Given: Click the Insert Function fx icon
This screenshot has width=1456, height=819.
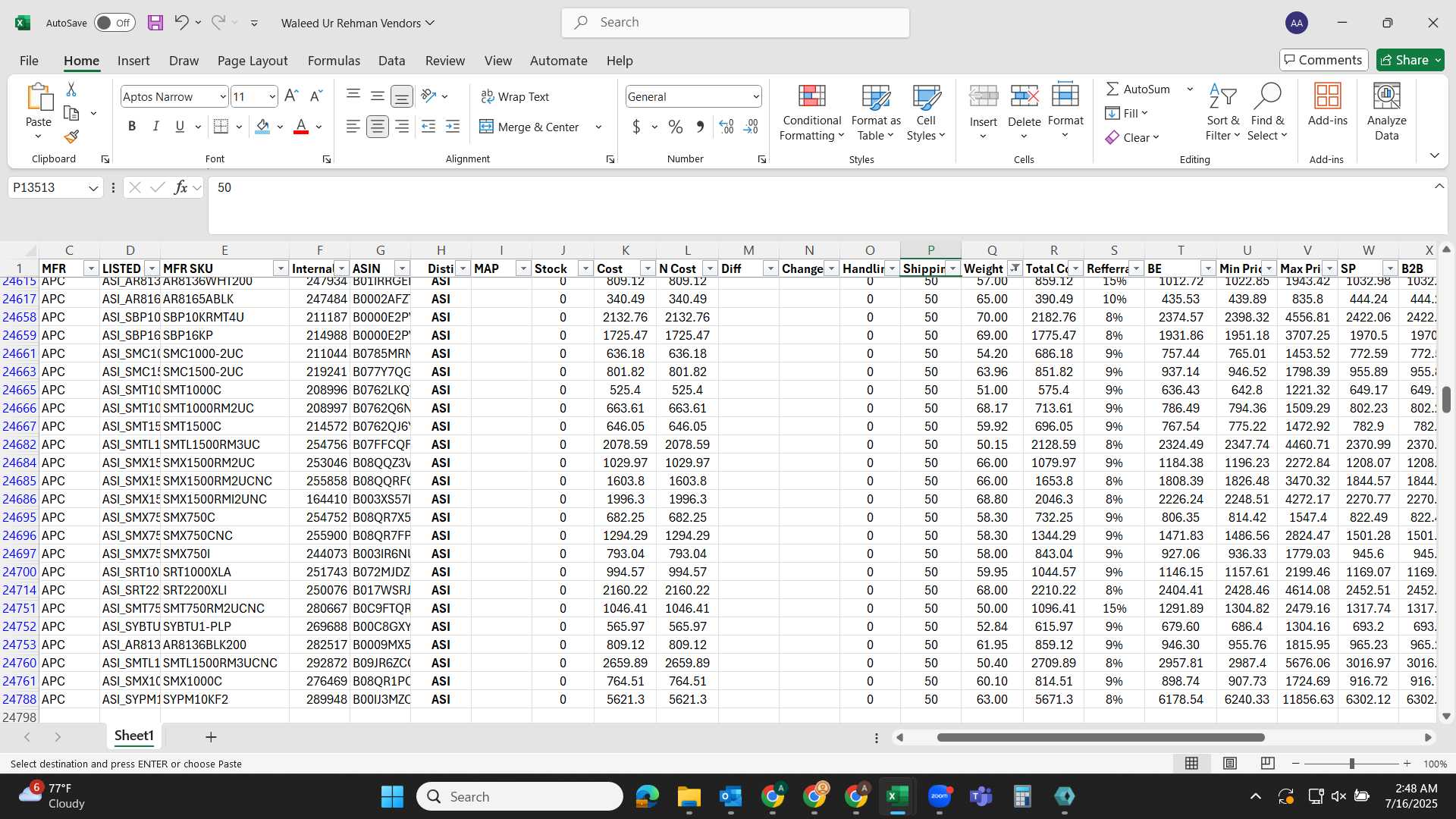Looking at the screenshot, I should tap(180, 187).
